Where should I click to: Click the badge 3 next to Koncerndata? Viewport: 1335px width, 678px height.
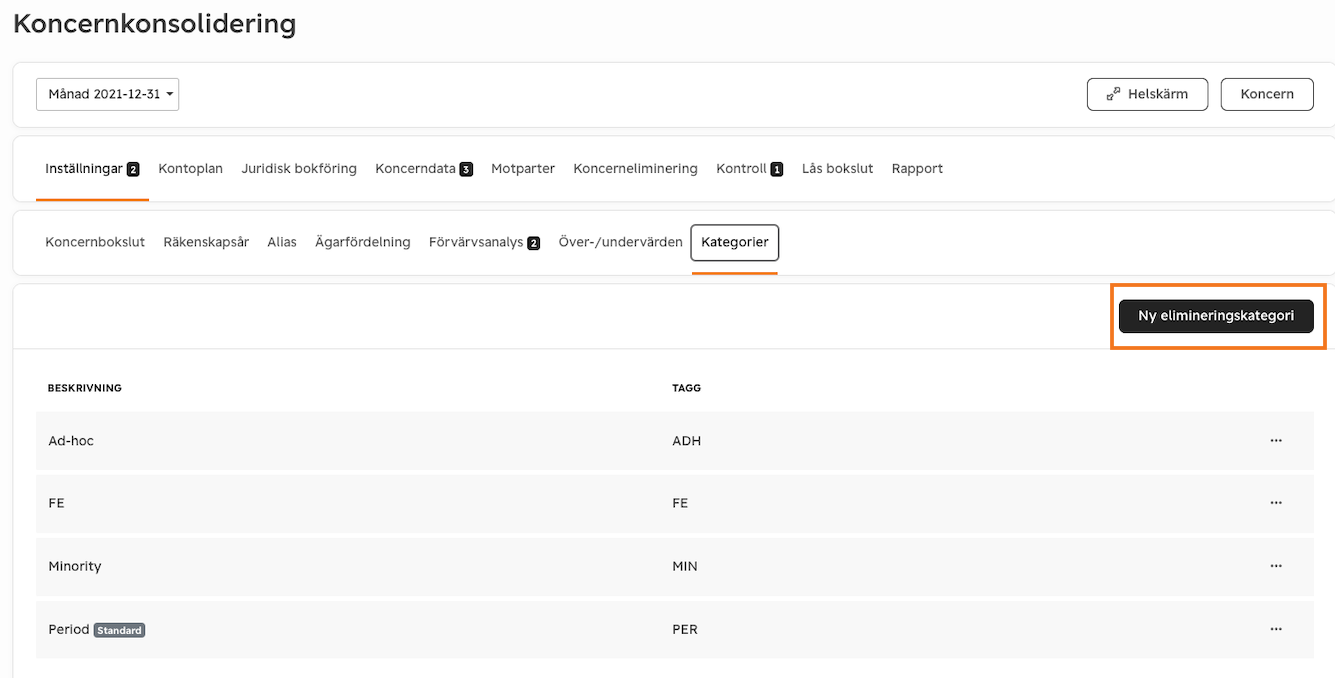pyautogui.click(x=466, y=169)
